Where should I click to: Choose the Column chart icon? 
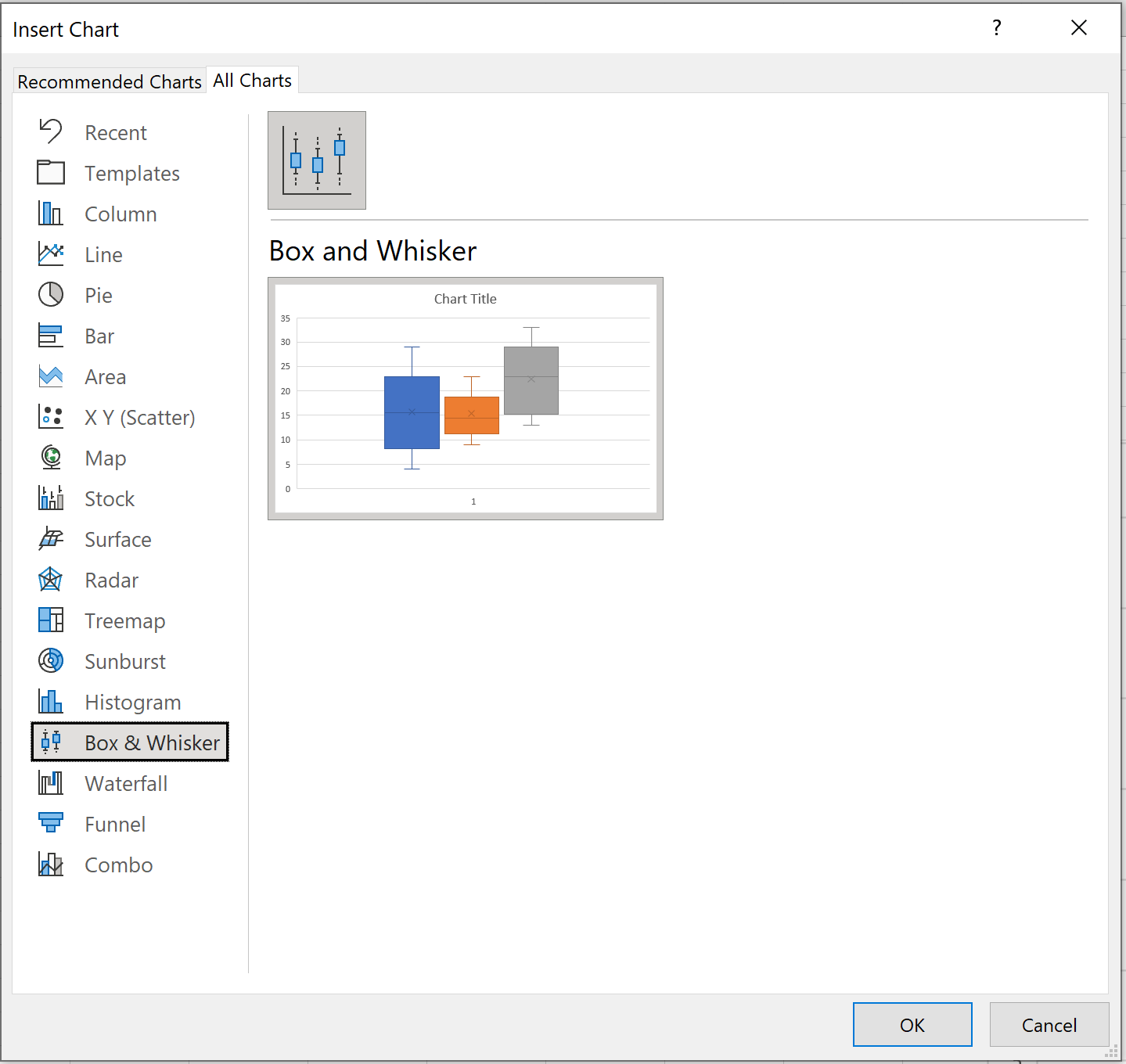[51, 213]
